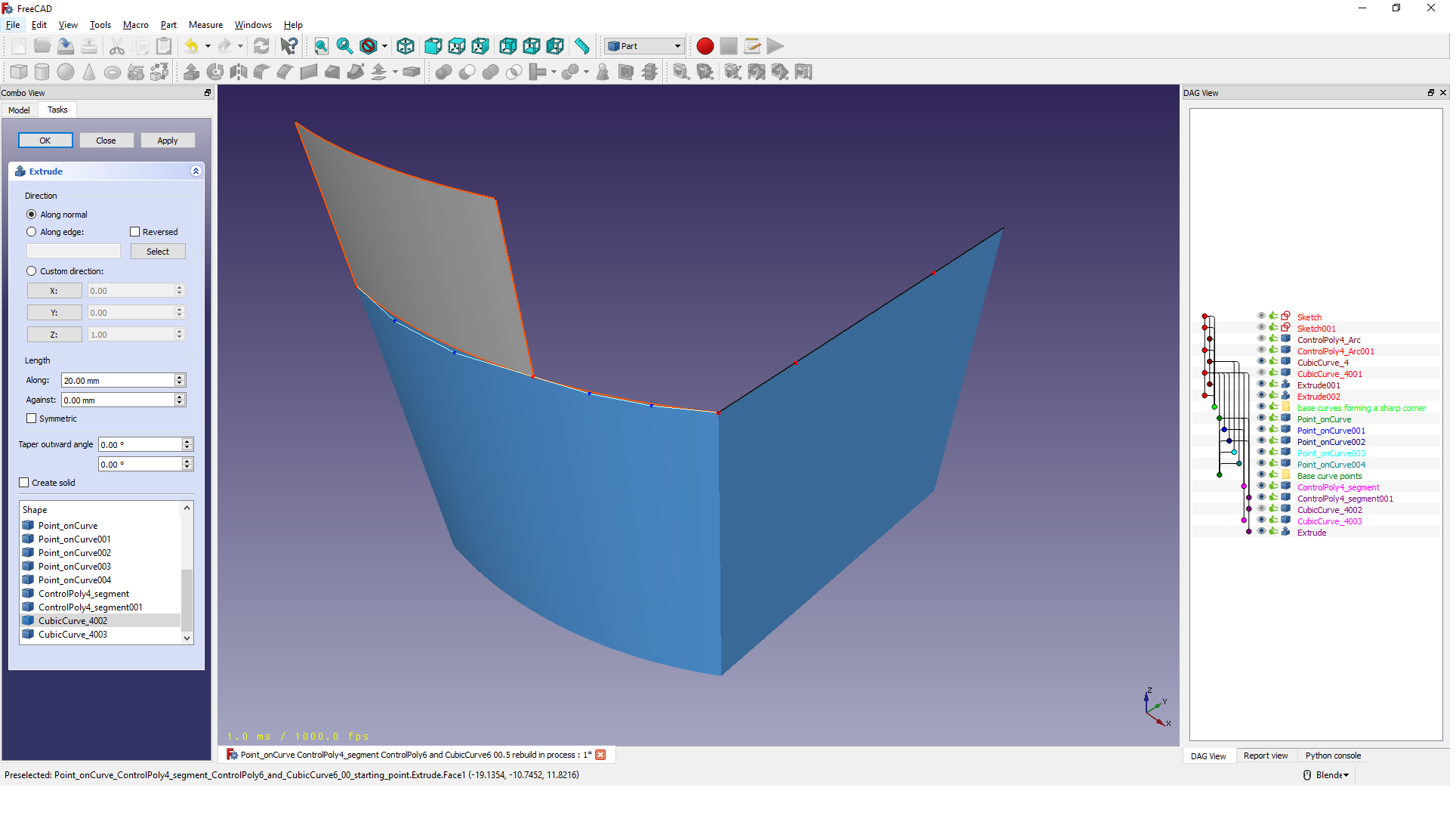Collapse the Extrude task panel

click(196, 171)
